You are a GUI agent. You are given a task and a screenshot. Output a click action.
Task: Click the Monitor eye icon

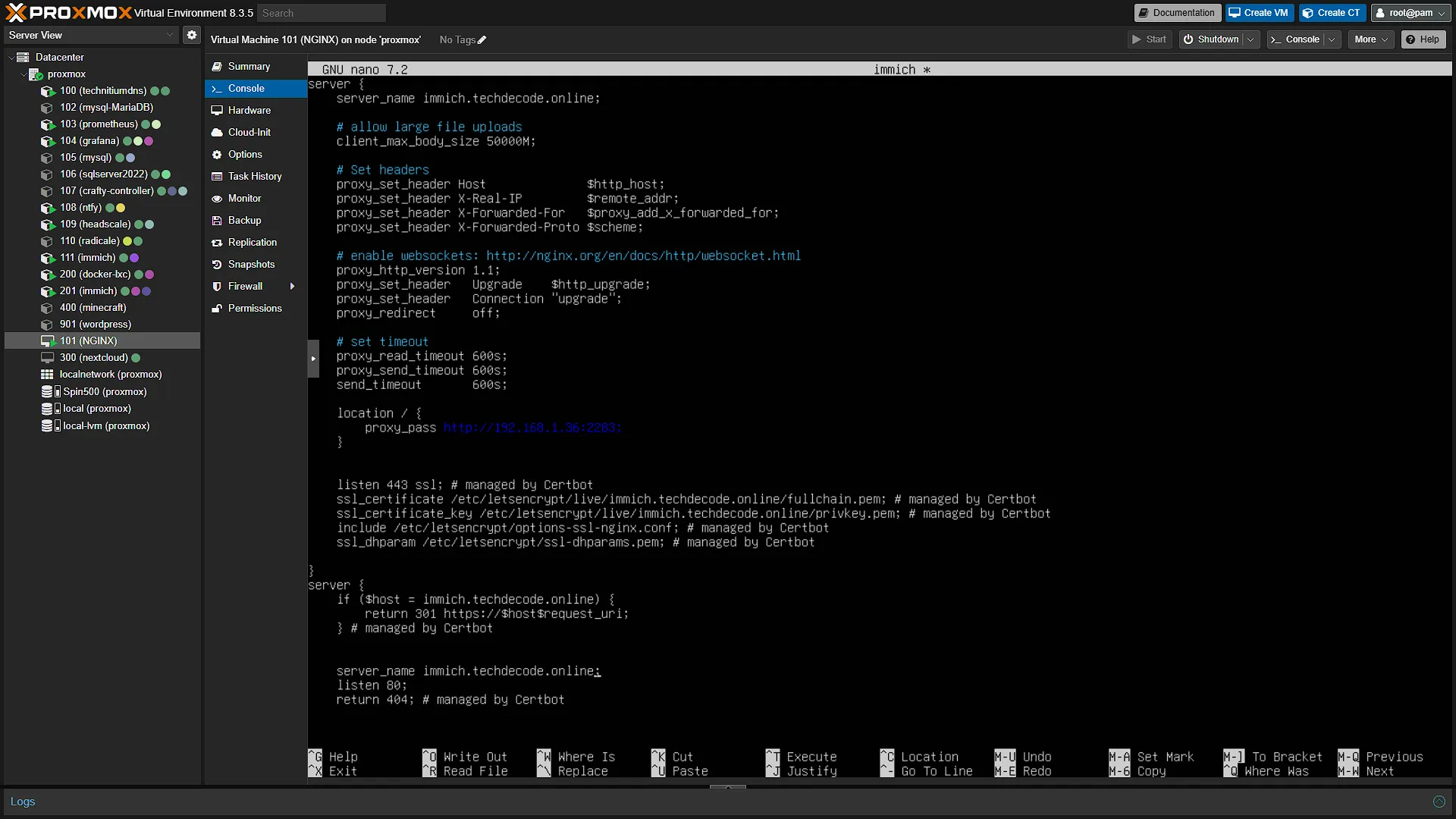pyautogui.click(x=217, y=199)
